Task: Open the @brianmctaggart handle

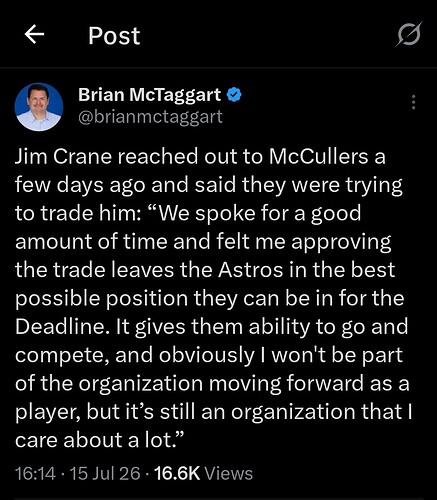Action: 150,117
